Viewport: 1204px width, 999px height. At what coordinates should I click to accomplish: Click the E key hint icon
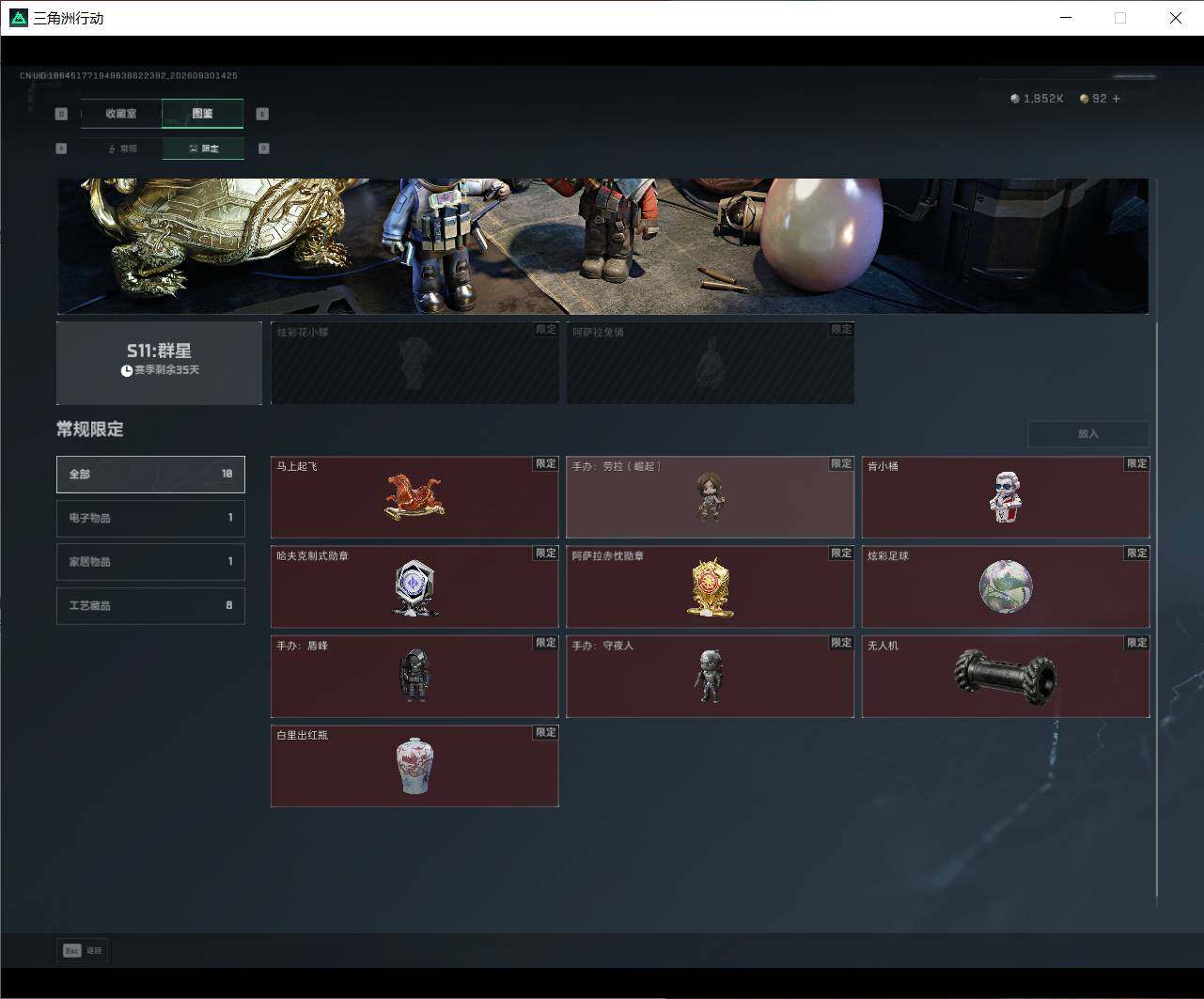point(262,114)
